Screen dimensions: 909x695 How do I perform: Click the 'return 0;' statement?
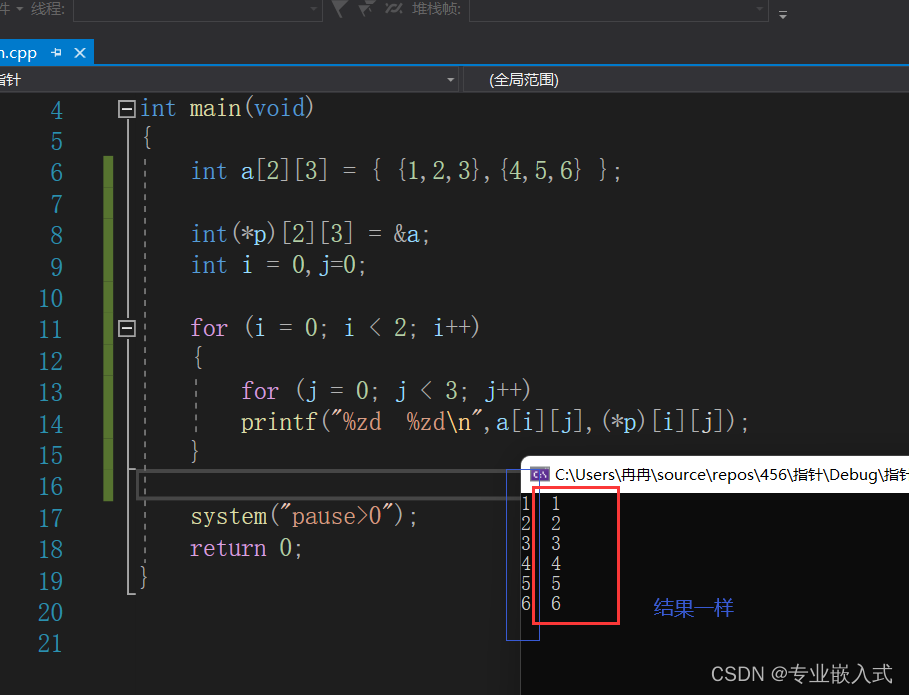pos(246,547)
